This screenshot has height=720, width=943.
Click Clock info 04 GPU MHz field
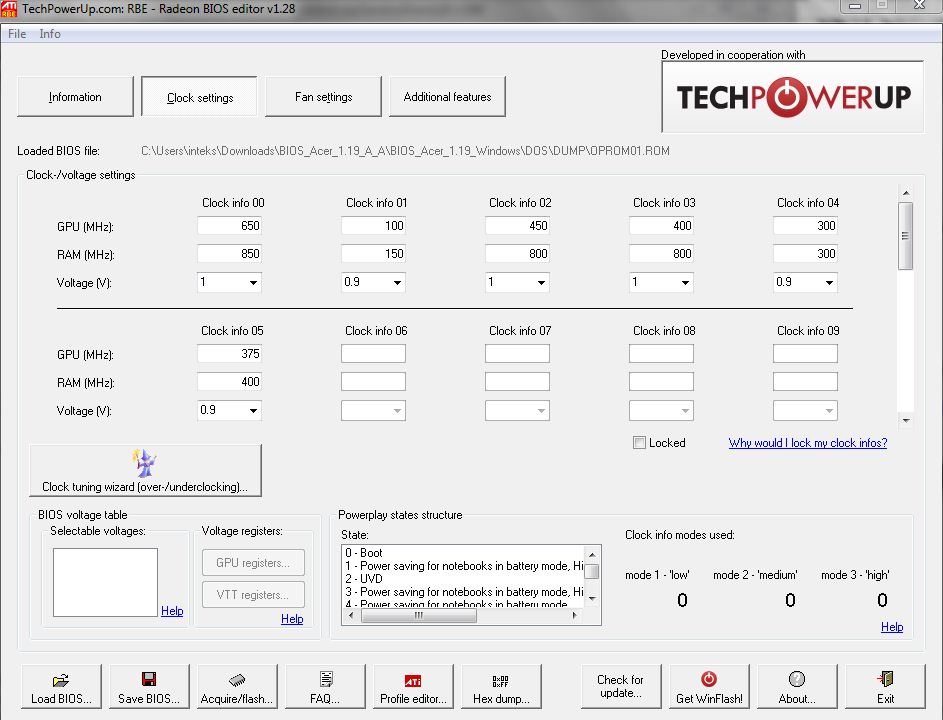[805, 226]
